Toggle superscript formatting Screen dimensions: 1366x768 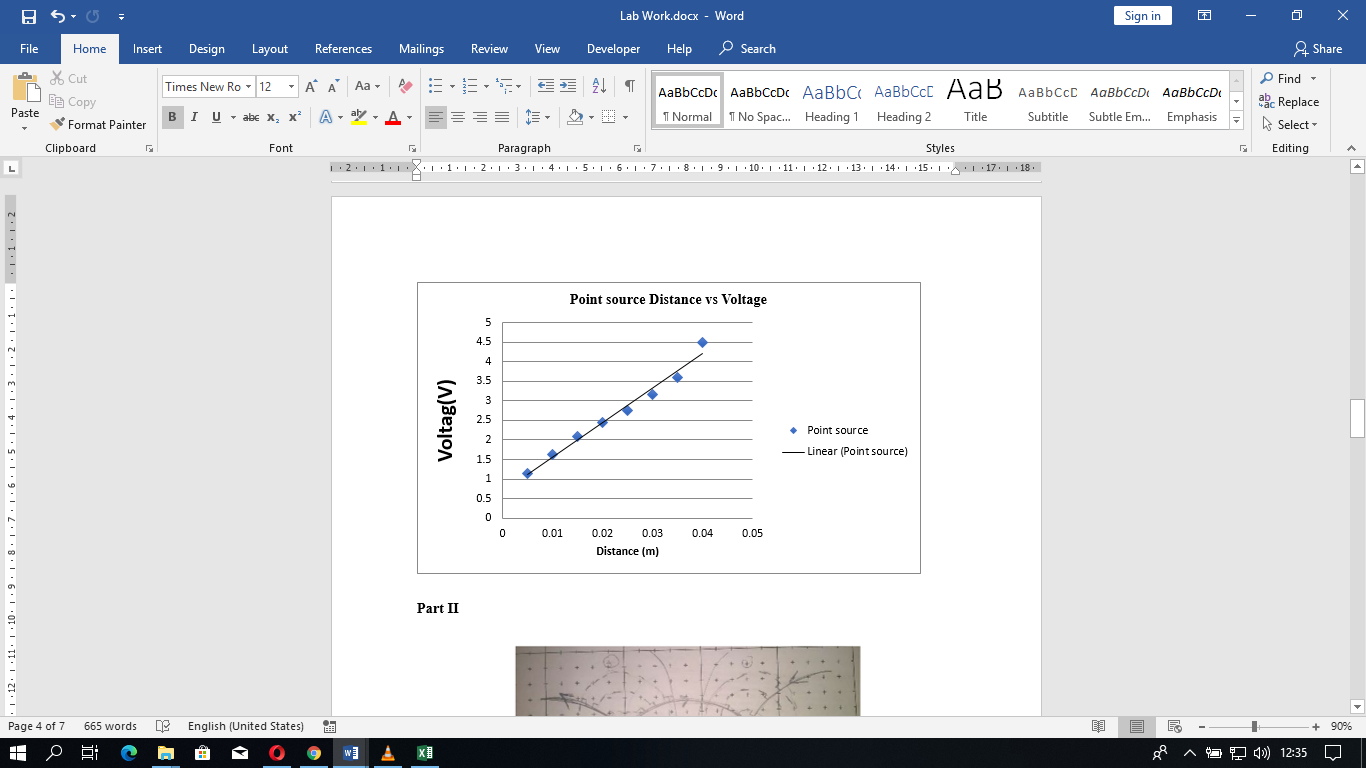tap(292, 118)
